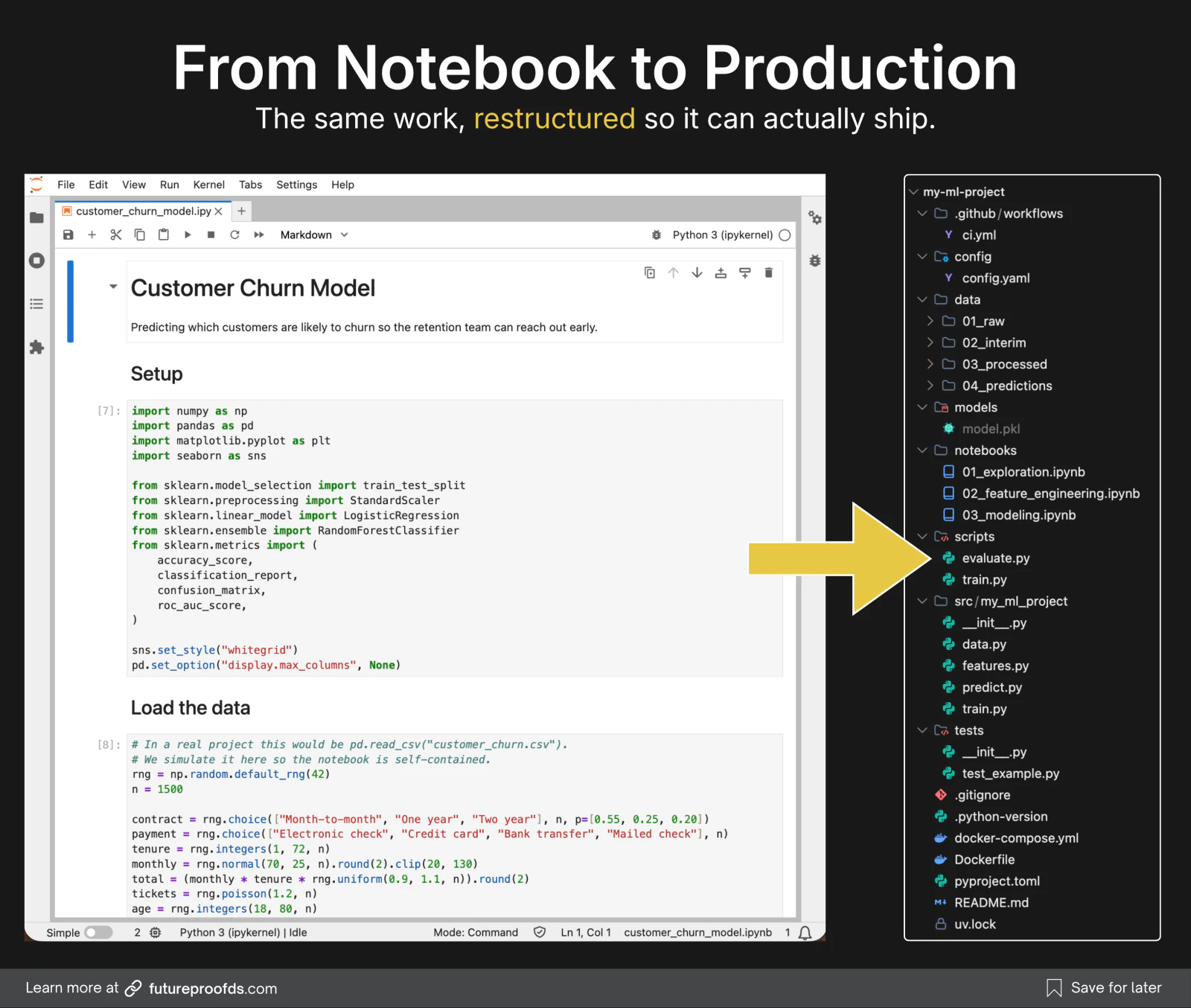Viewport: 1191px width, 1008px height.
Task: Visit futureproofds.com link
Action: [x=212, y=989]
